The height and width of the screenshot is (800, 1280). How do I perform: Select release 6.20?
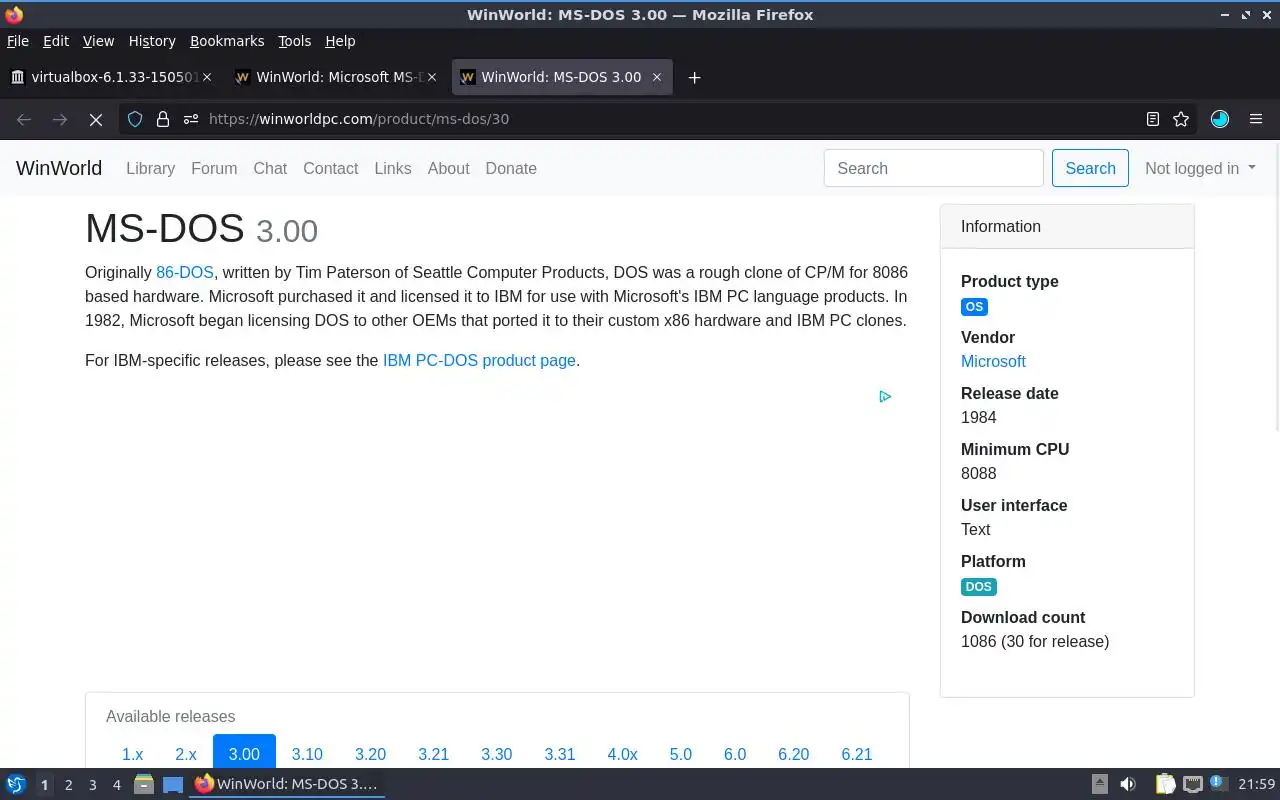tap(793, 754)
